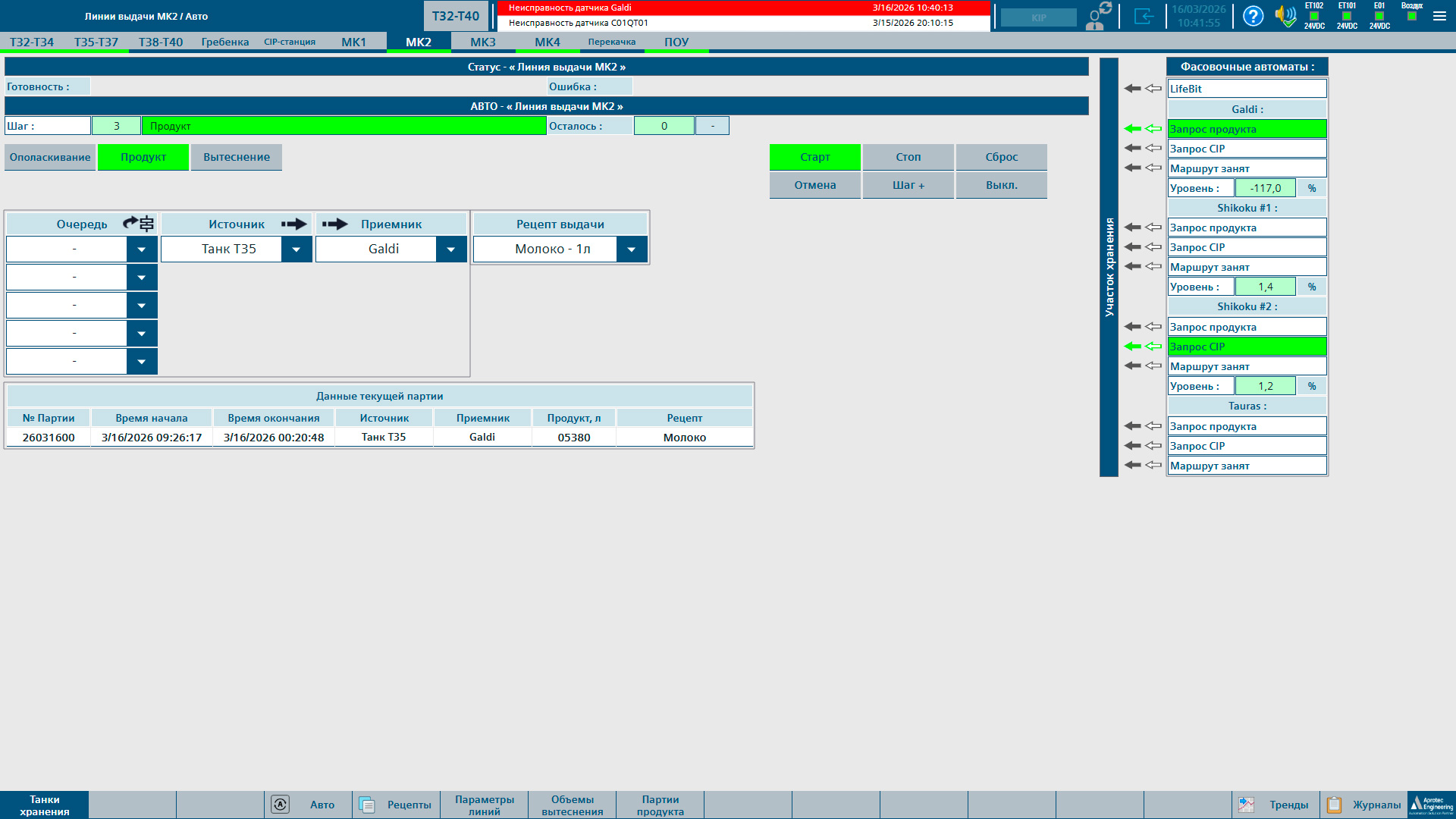1456x819 pixels.
Task: Open help via the question mark icon
Action: click(1254, 16)
